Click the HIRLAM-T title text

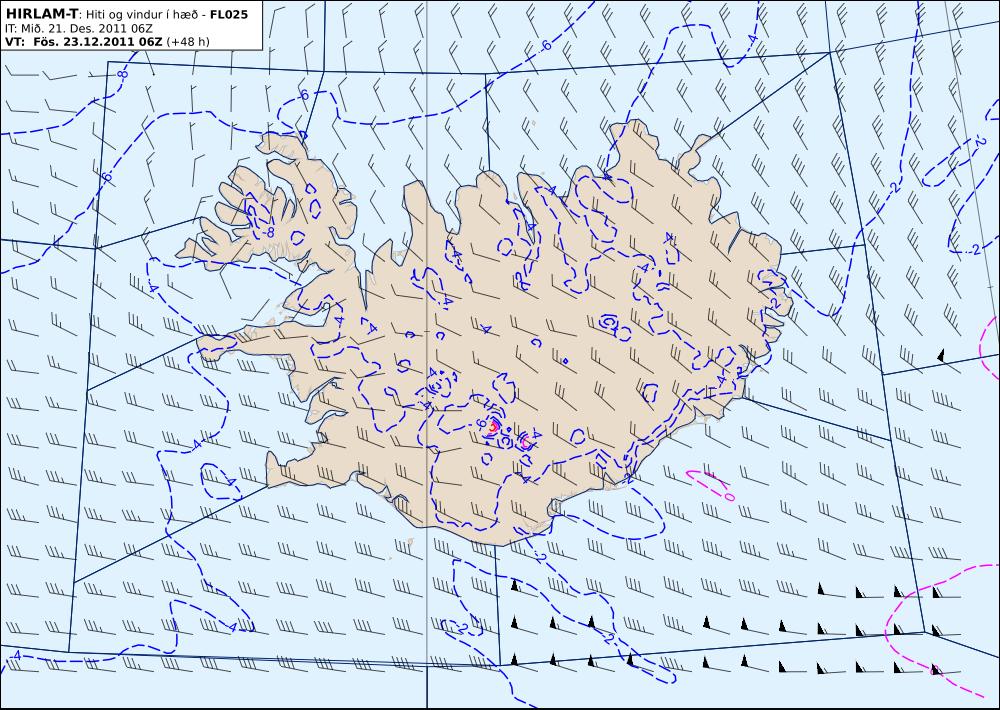tap(41, 13)
